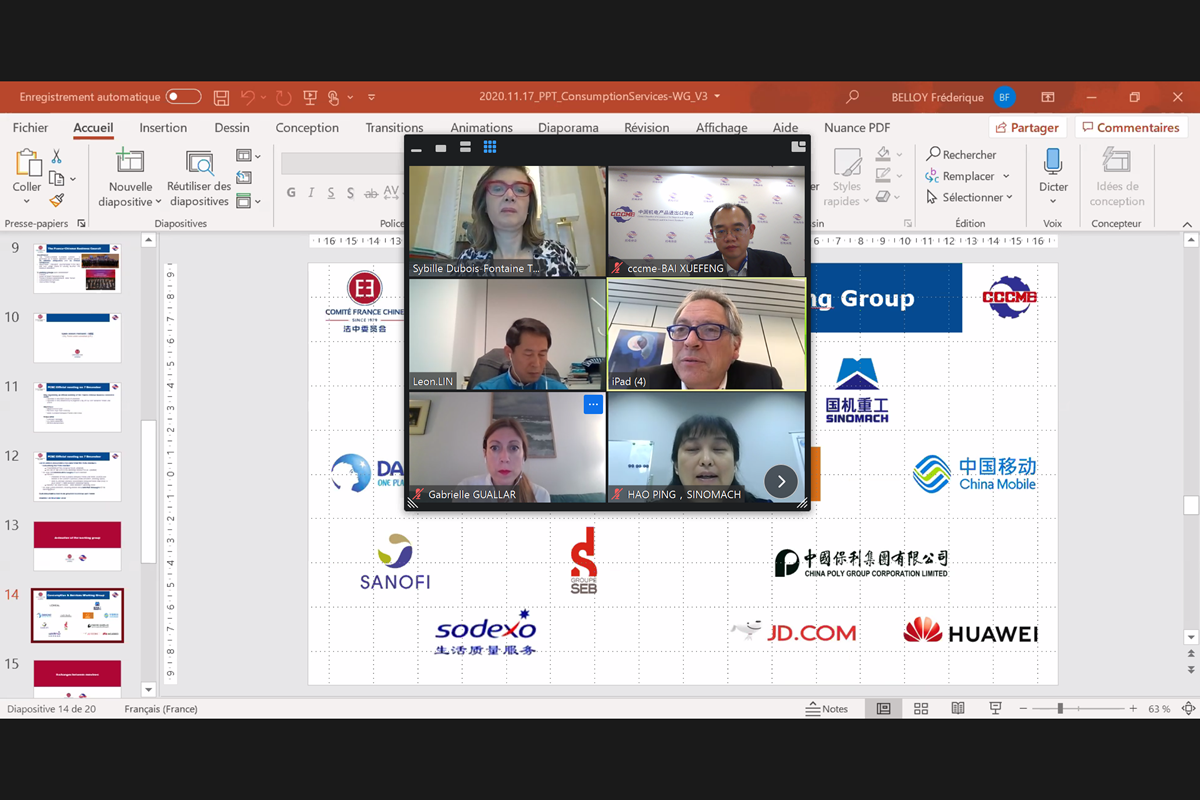Open the Conception tab
Viewport: 1200px width, 800px height.
tap(307, 128)
